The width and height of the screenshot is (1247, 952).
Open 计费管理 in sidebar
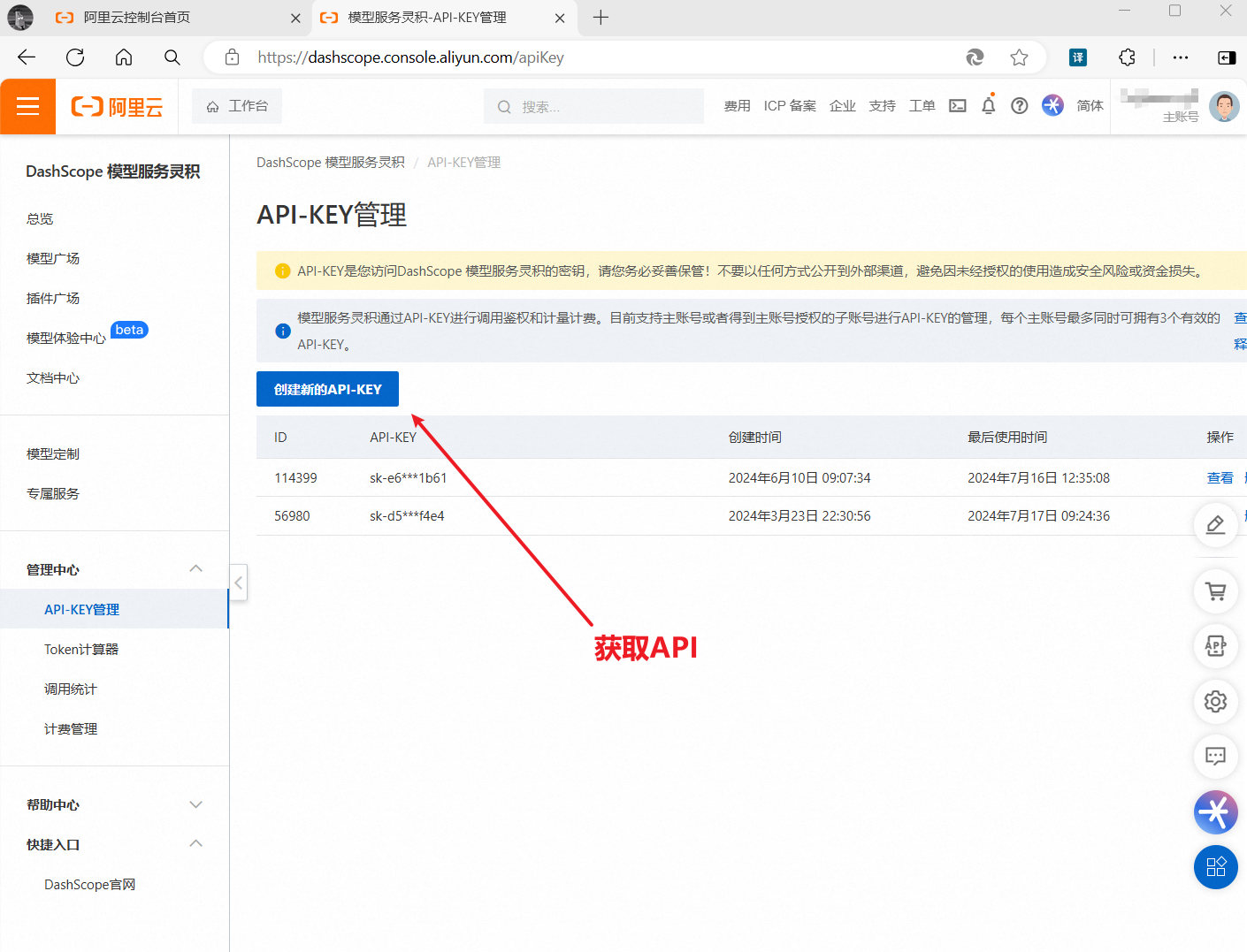71,728
